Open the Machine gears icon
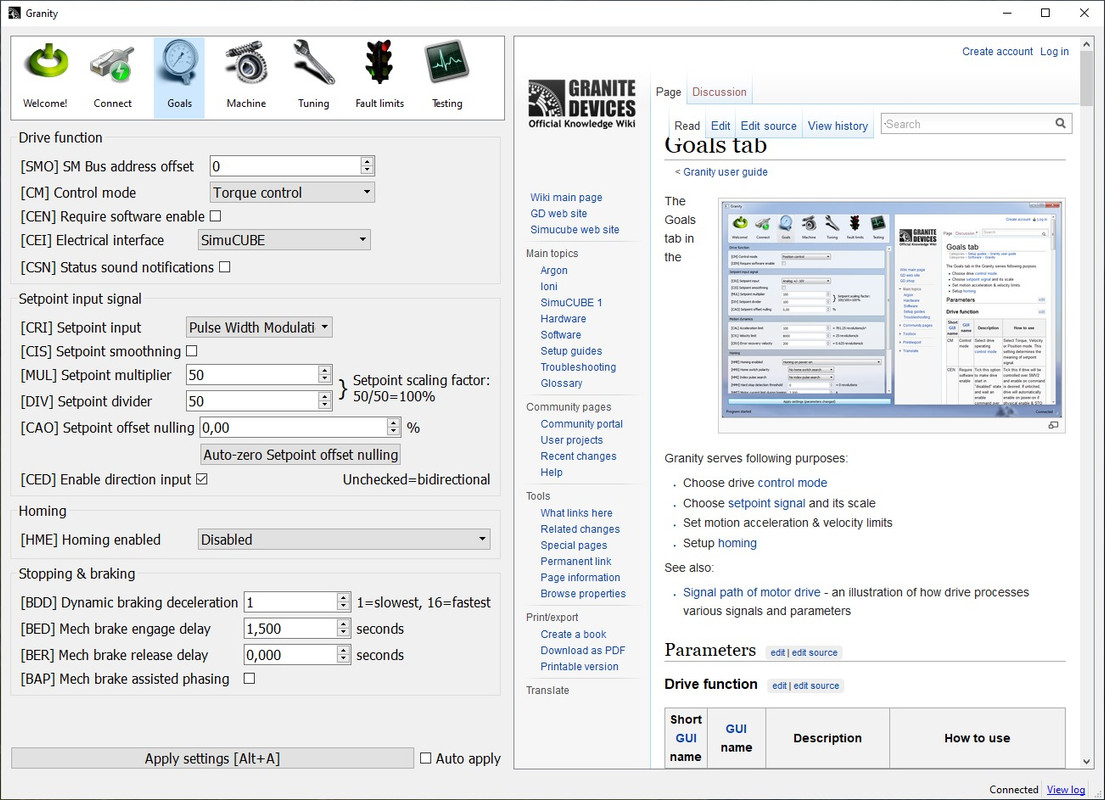This screenshot has height=800, width=1105. pos(246,76)
